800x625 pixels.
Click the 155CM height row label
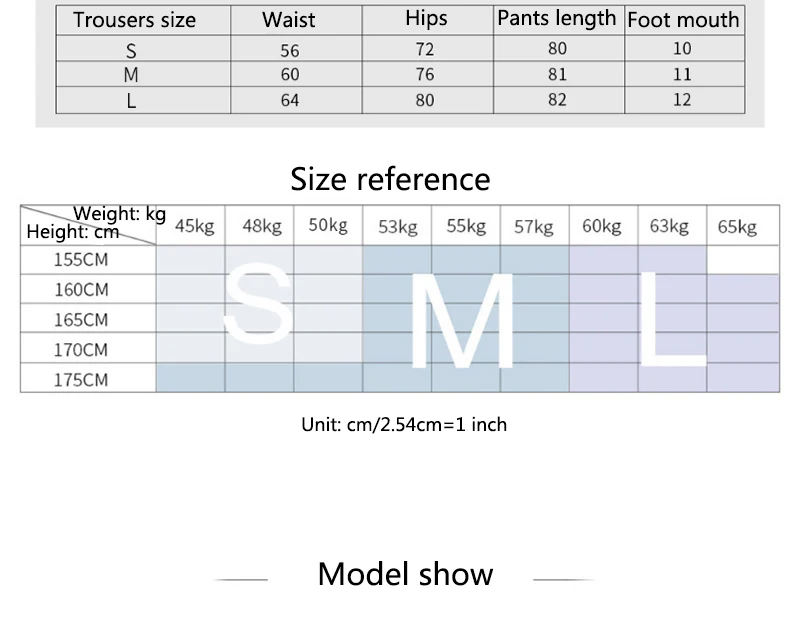click(x=81, y=260)
